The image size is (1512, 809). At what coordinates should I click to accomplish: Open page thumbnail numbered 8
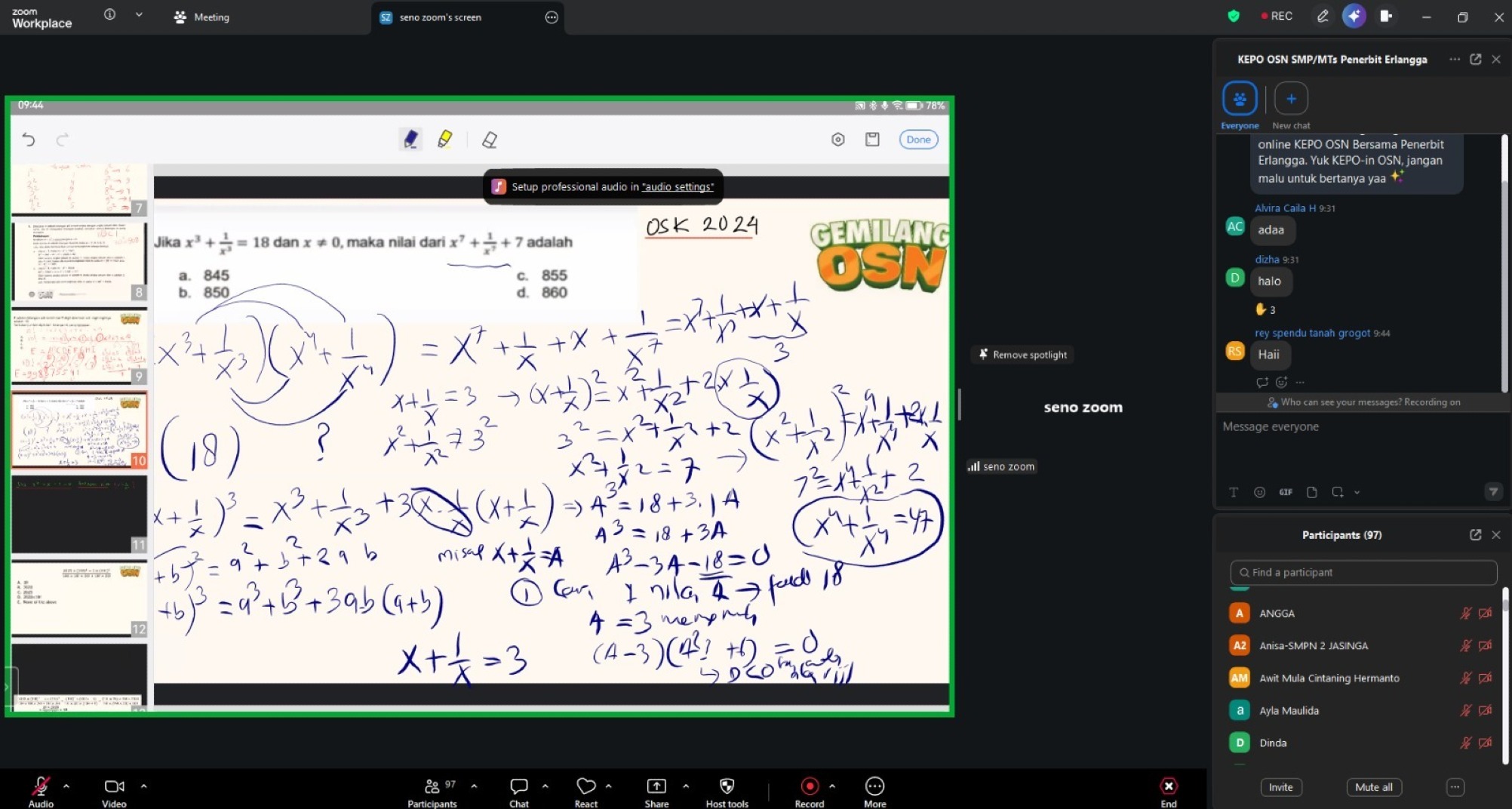coord(79,261)
